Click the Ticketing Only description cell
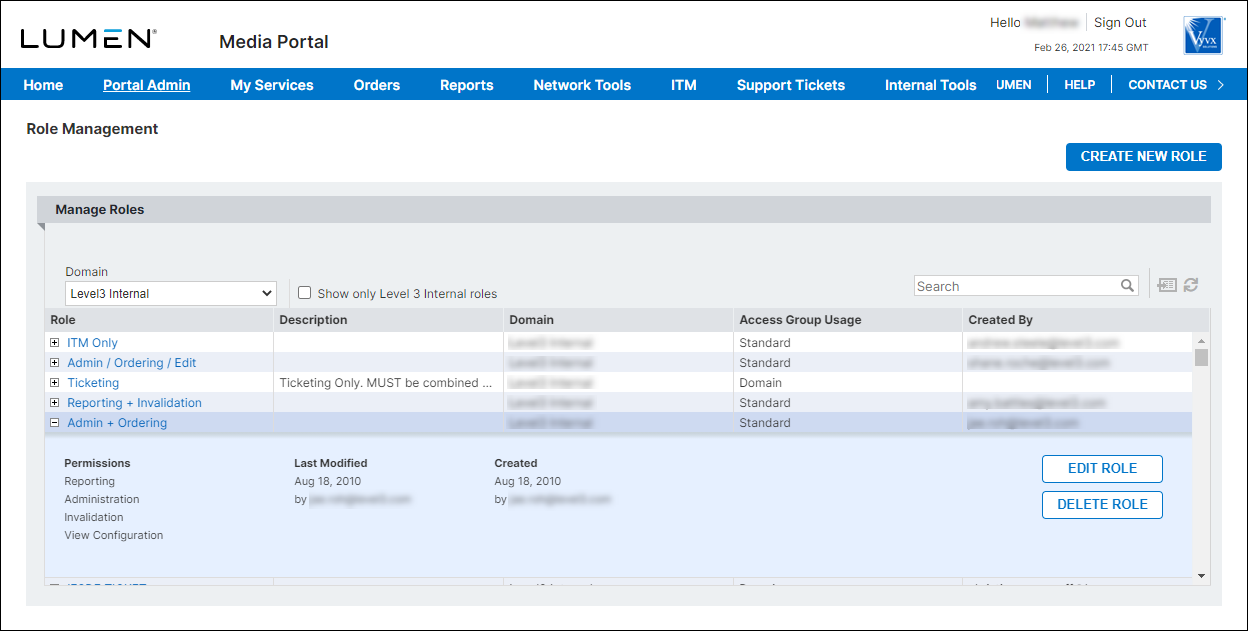1248x631 pixels. [x=386, y=383]
